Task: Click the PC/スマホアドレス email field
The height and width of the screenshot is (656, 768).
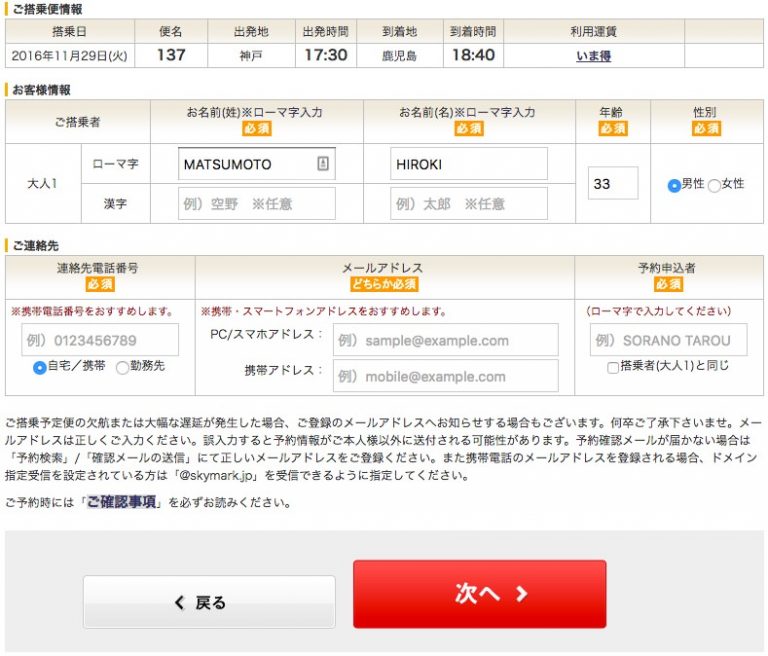Action: click(445, 340)
